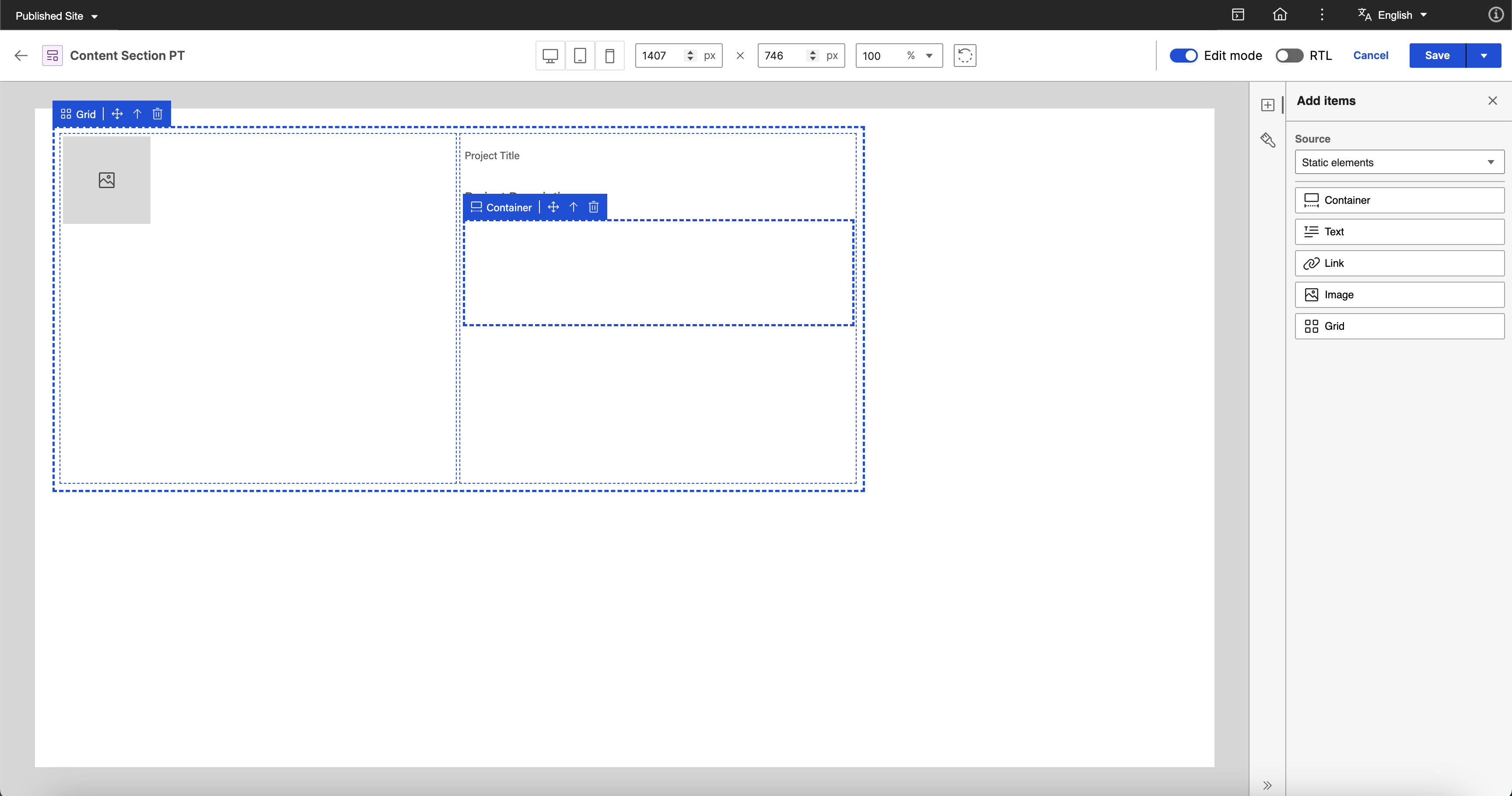
Task: Expand the Save options arrow
Action: point(1483,56)
